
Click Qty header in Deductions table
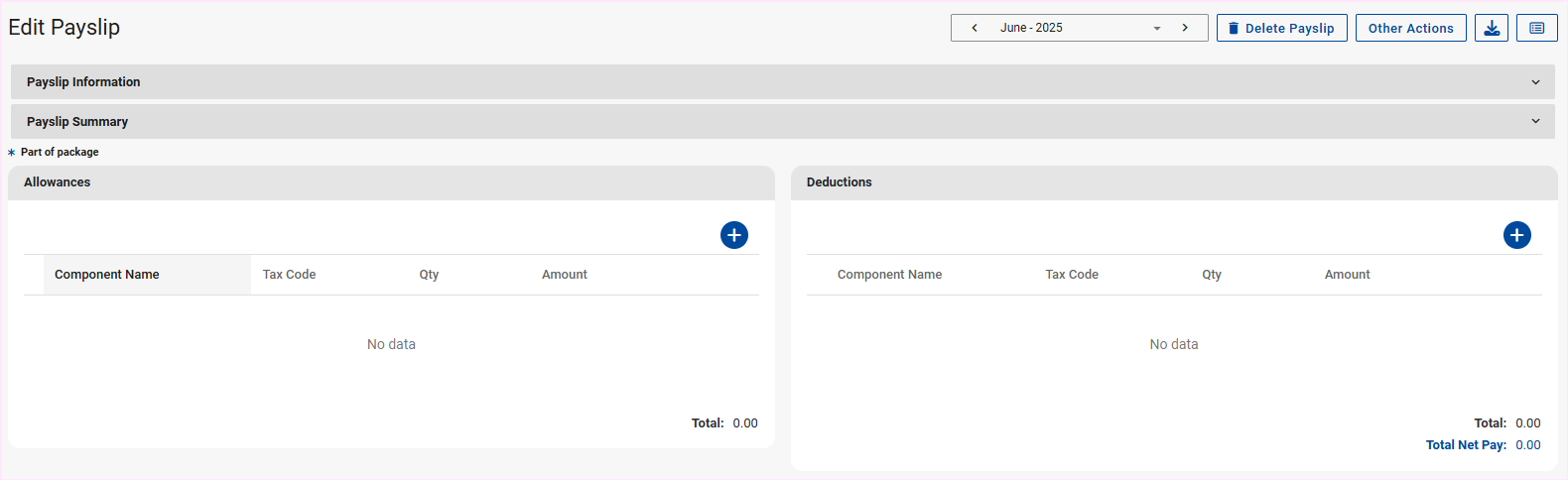pyautogui.click(x=1212, y=275)
